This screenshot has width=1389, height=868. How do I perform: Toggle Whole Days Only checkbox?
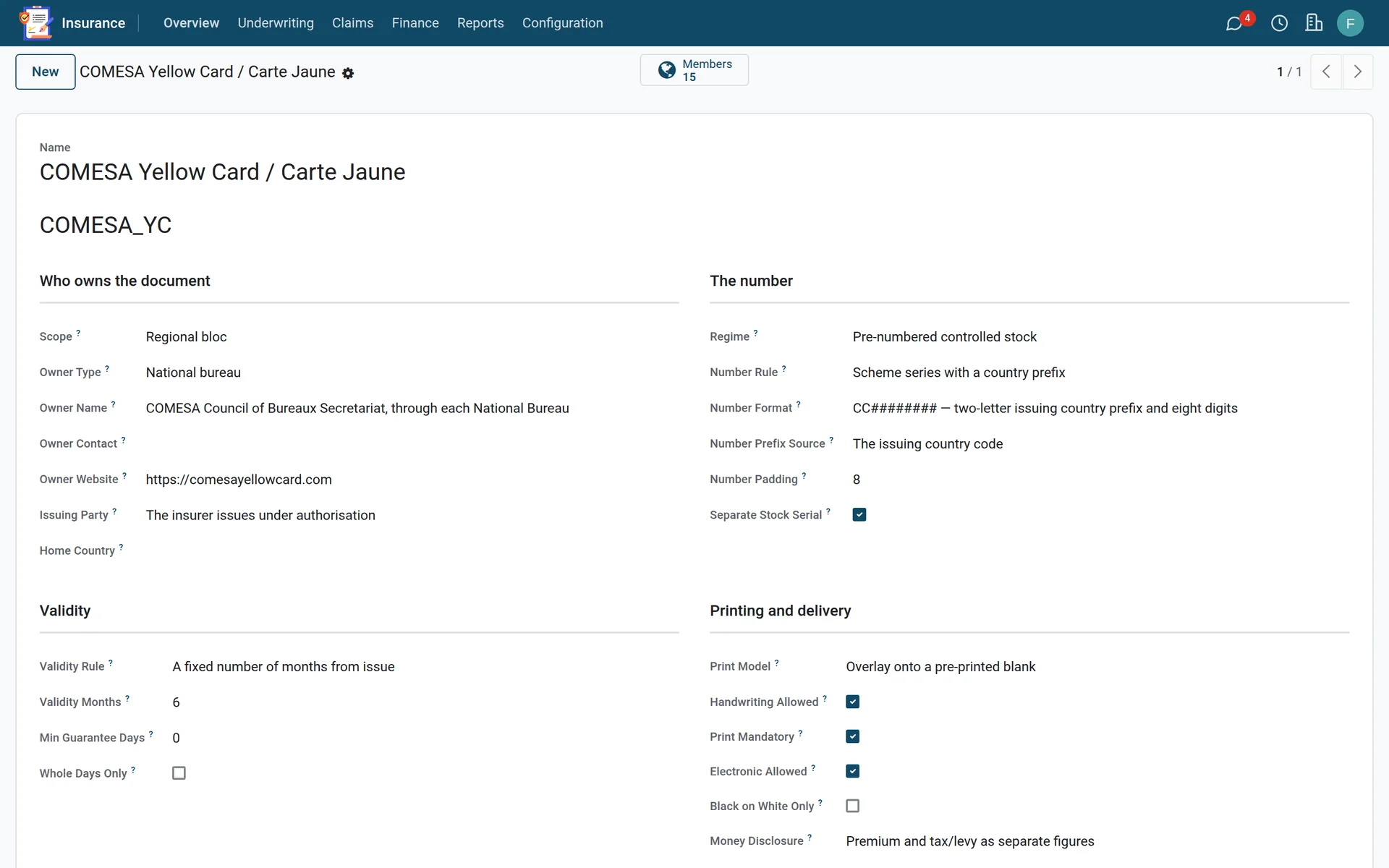tap(179, 773)
